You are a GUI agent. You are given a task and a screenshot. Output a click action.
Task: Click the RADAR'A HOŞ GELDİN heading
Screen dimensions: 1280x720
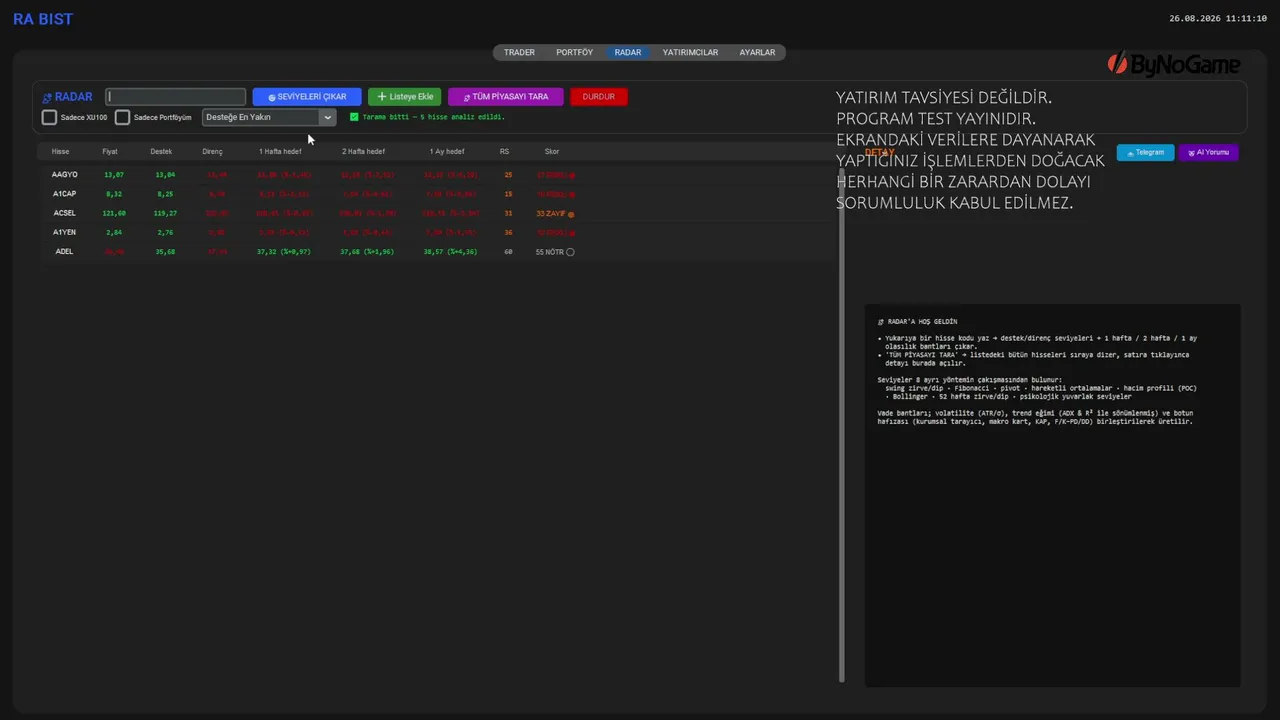917,322
